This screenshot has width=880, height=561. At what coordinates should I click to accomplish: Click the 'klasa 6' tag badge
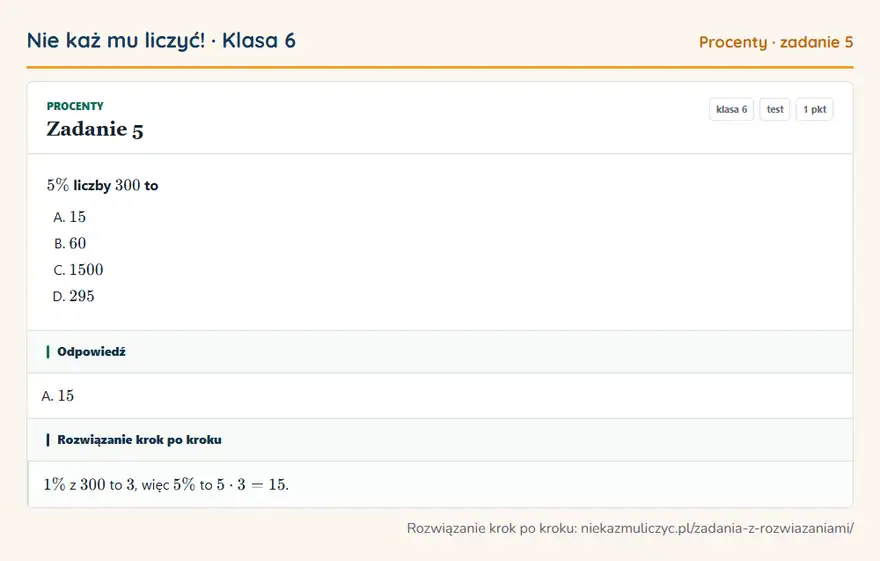[x=731, y=109]
